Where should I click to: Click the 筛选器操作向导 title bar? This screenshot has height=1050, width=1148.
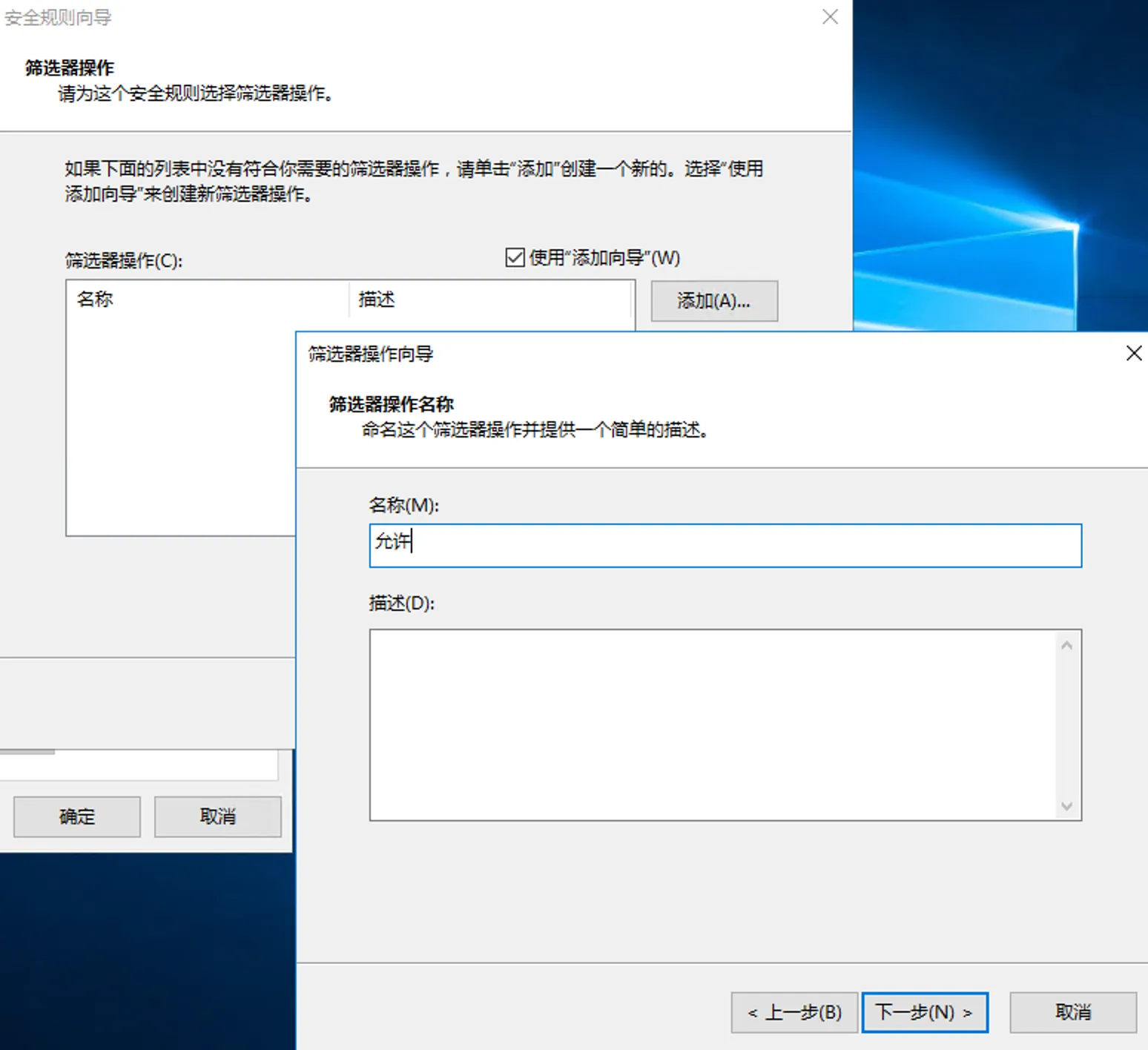click(x=667, y=353)
